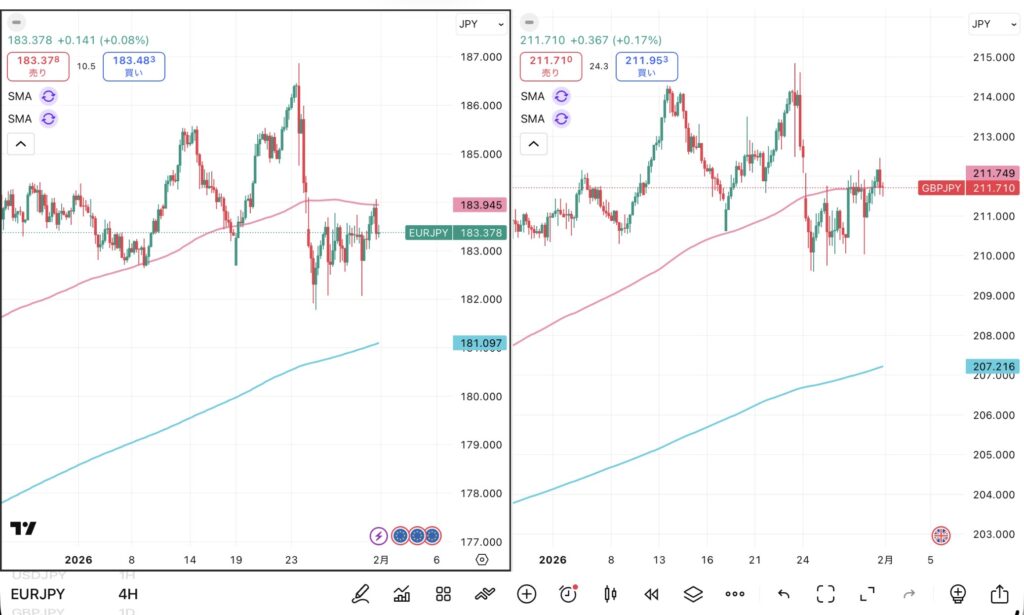Screen dimensions: 1024x615
Task: Expand the EURJPY JPY currency dropdown
Action: pyautogui.click(x=481, y=25)
